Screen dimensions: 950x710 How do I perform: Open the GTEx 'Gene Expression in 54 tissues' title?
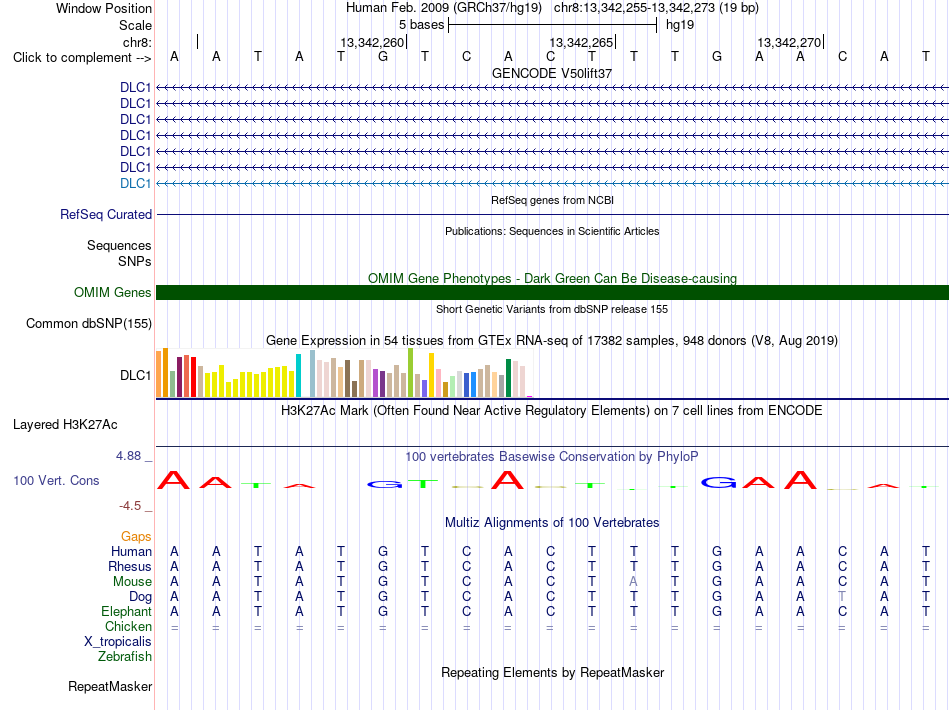552,340
